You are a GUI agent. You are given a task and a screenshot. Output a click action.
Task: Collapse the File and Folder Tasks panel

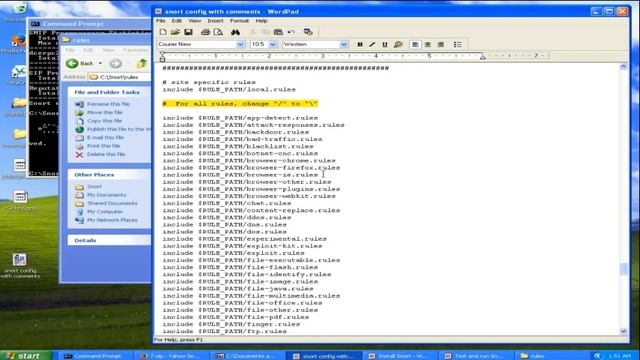click(109, 92)
